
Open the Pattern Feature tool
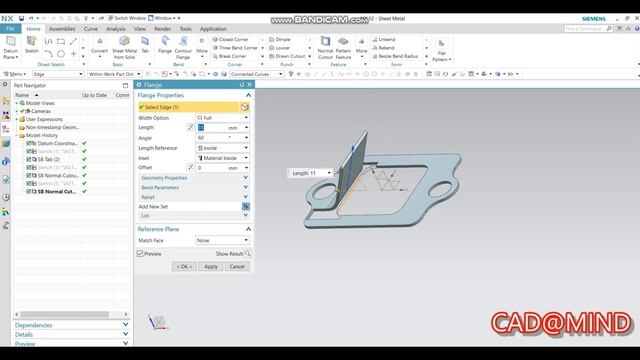click(x=343, y=47)
